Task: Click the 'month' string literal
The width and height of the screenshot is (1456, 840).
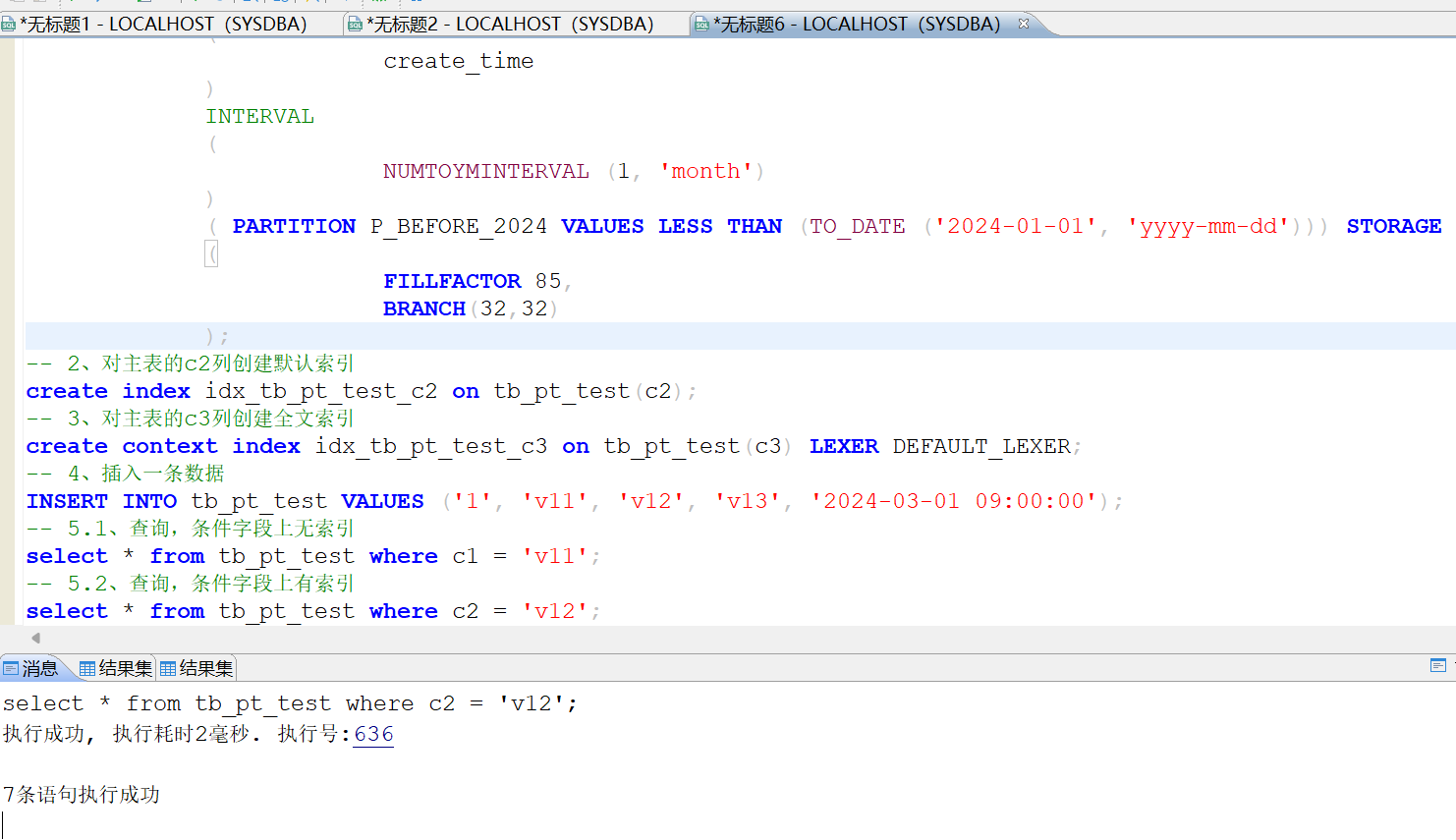Action: 706,171
